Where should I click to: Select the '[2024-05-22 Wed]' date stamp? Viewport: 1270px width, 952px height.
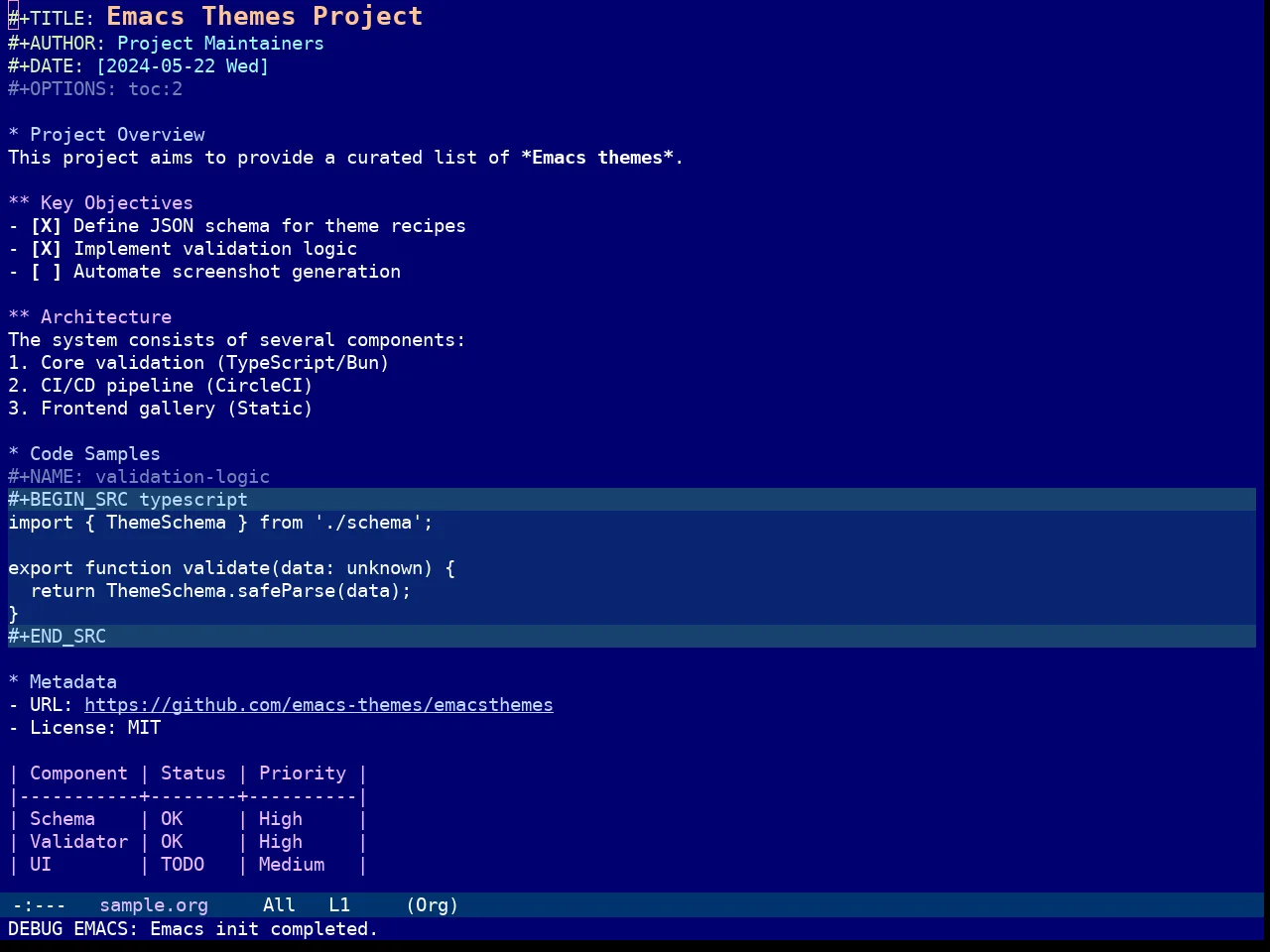tap(183, 66)
